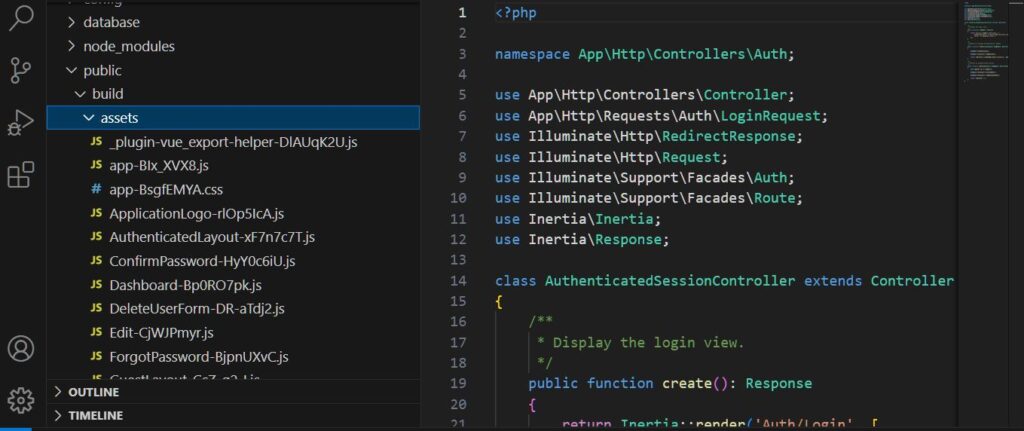This screenshot has height=431, width=1024.
Task: Click the CSS hash icon beside app-BsgfEMYA.css
Action: point(97,190)
